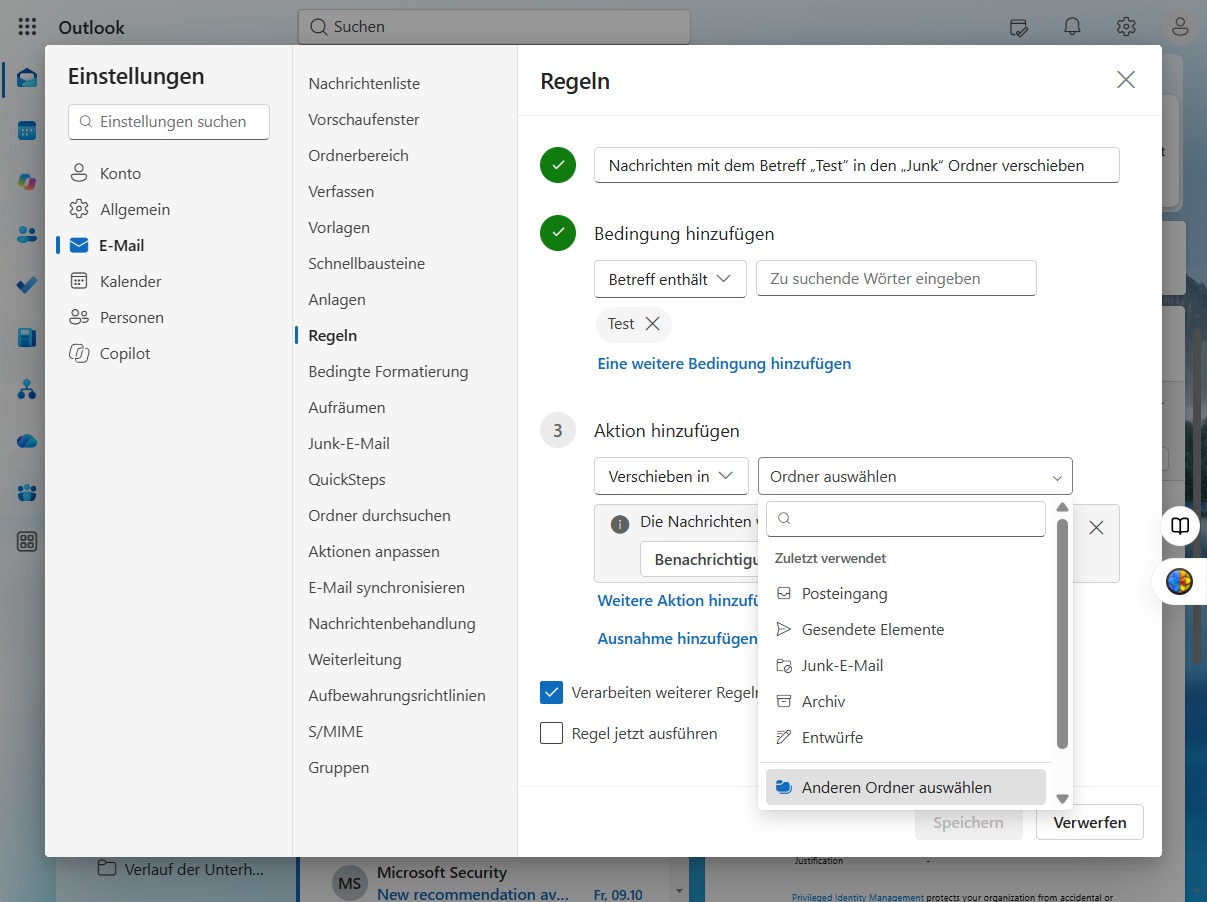
Task: Open the app launcher grid icon
Action: (28, 27)
